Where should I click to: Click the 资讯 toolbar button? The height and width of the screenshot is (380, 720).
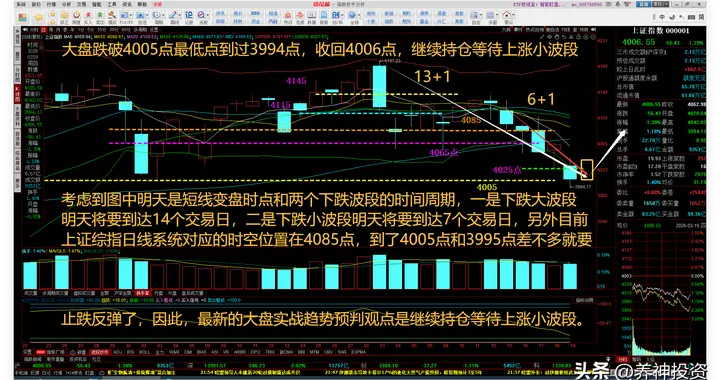click(x=220, y=13)
